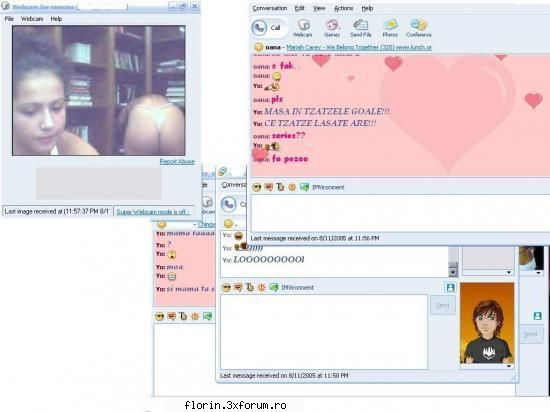This screenshot has height=412, width=550.
Task: Click the Webcam icon in the conversation toolbar
Action: [x=303, y=28]
